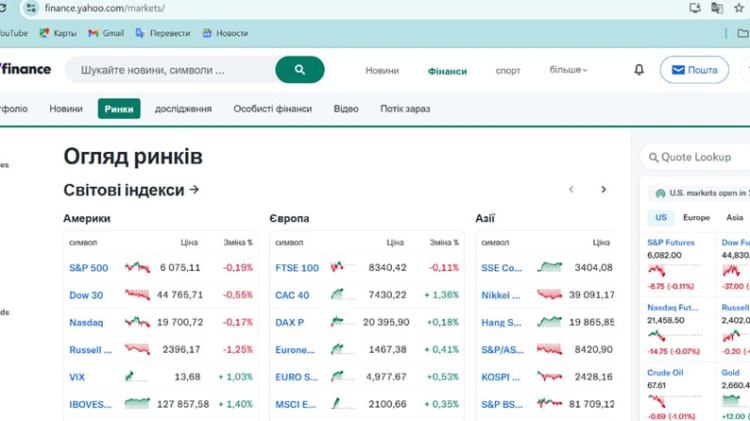Click the S&P 500 sparkline chart

[x=137, y=267]
